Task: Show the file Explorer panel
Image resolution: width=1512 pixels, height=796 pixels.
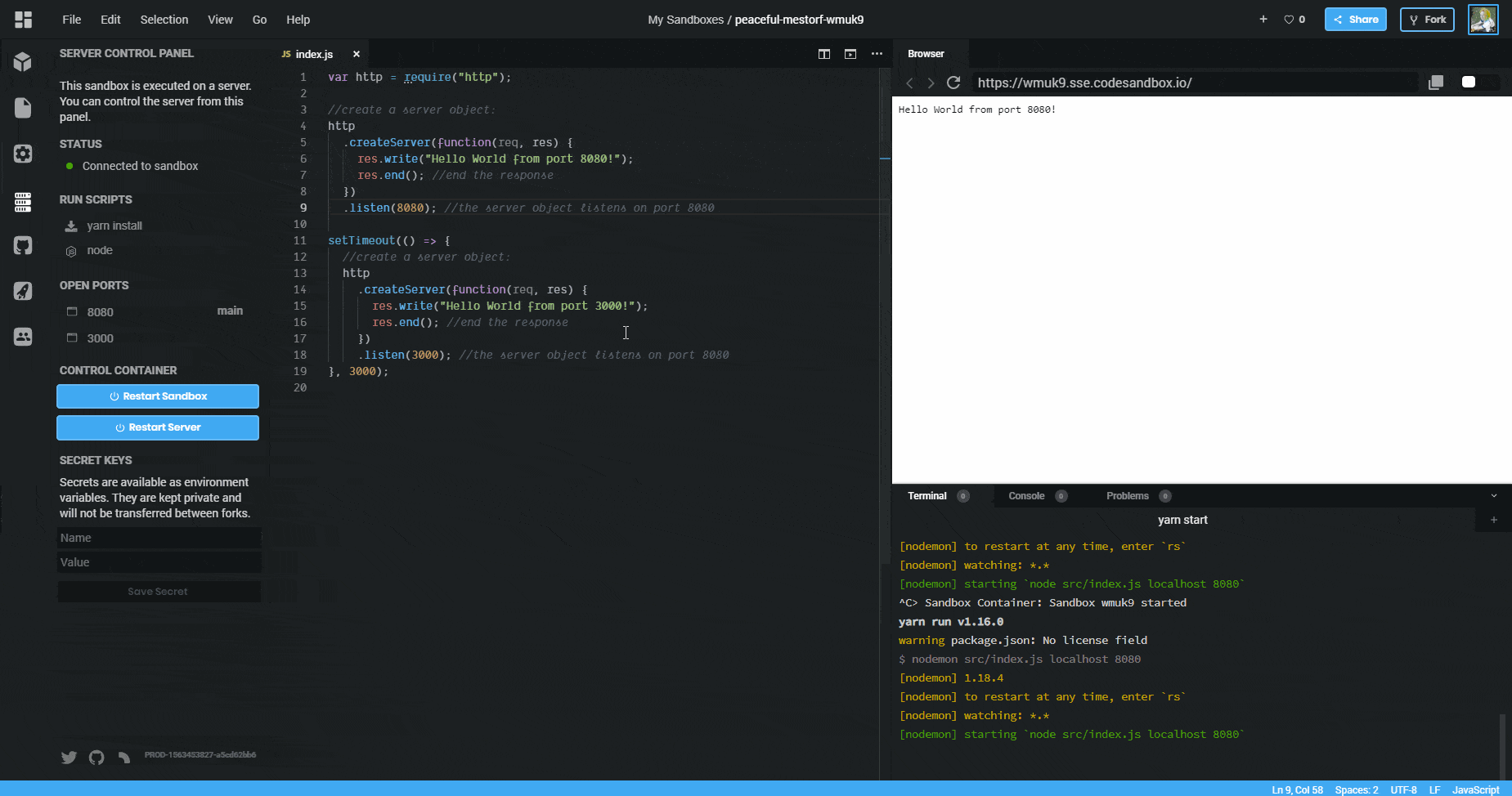Action: coord(23,108)
